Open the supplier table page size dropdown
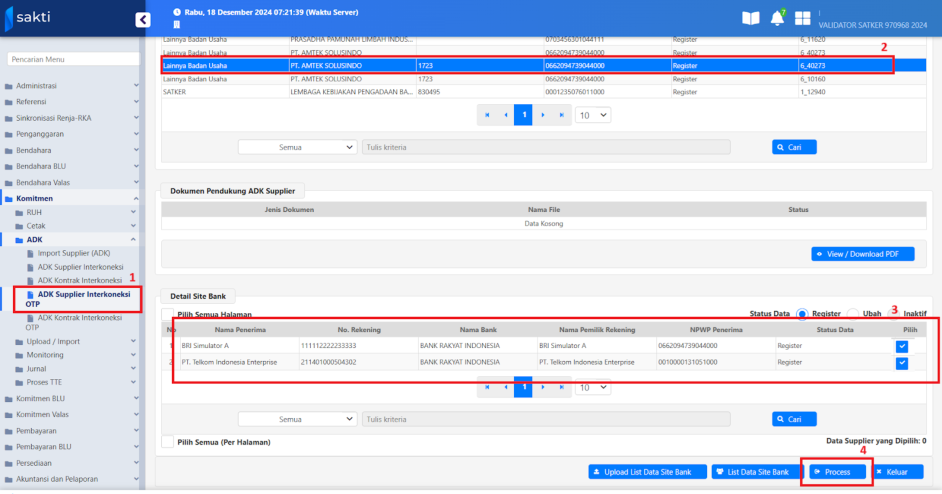Viewport: 942px width, 494px height. click(592, 115)
